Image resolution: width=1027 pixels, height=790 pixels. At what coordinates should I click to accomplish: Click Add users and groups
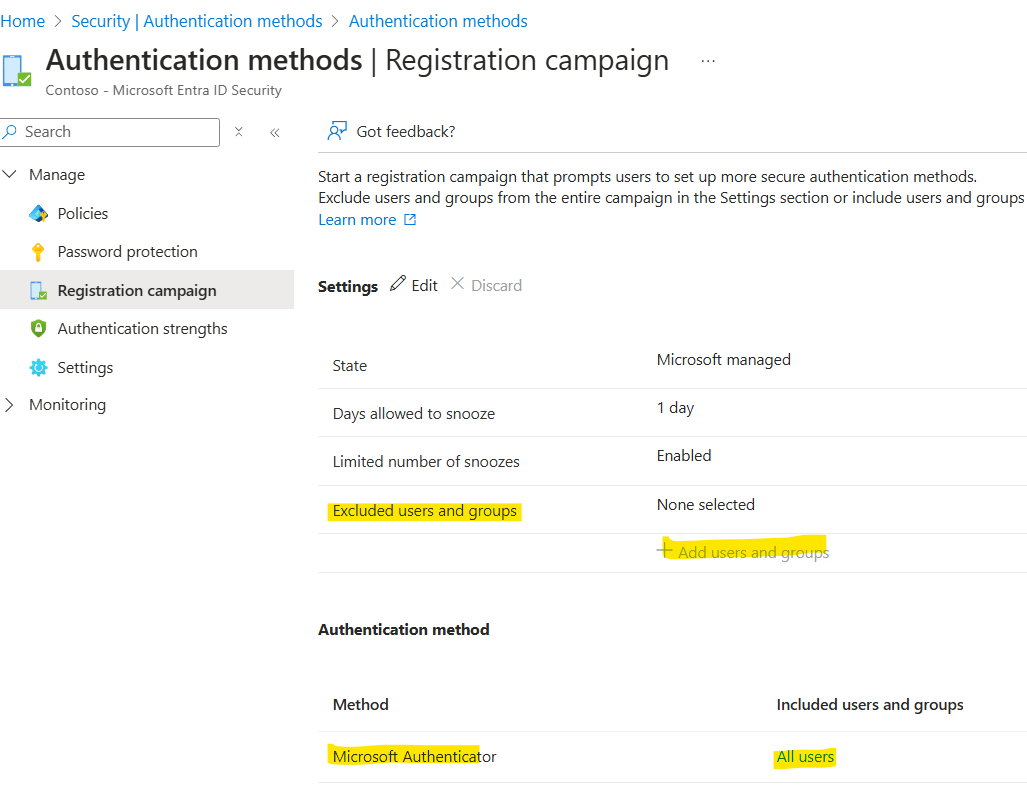pos(744,552)
